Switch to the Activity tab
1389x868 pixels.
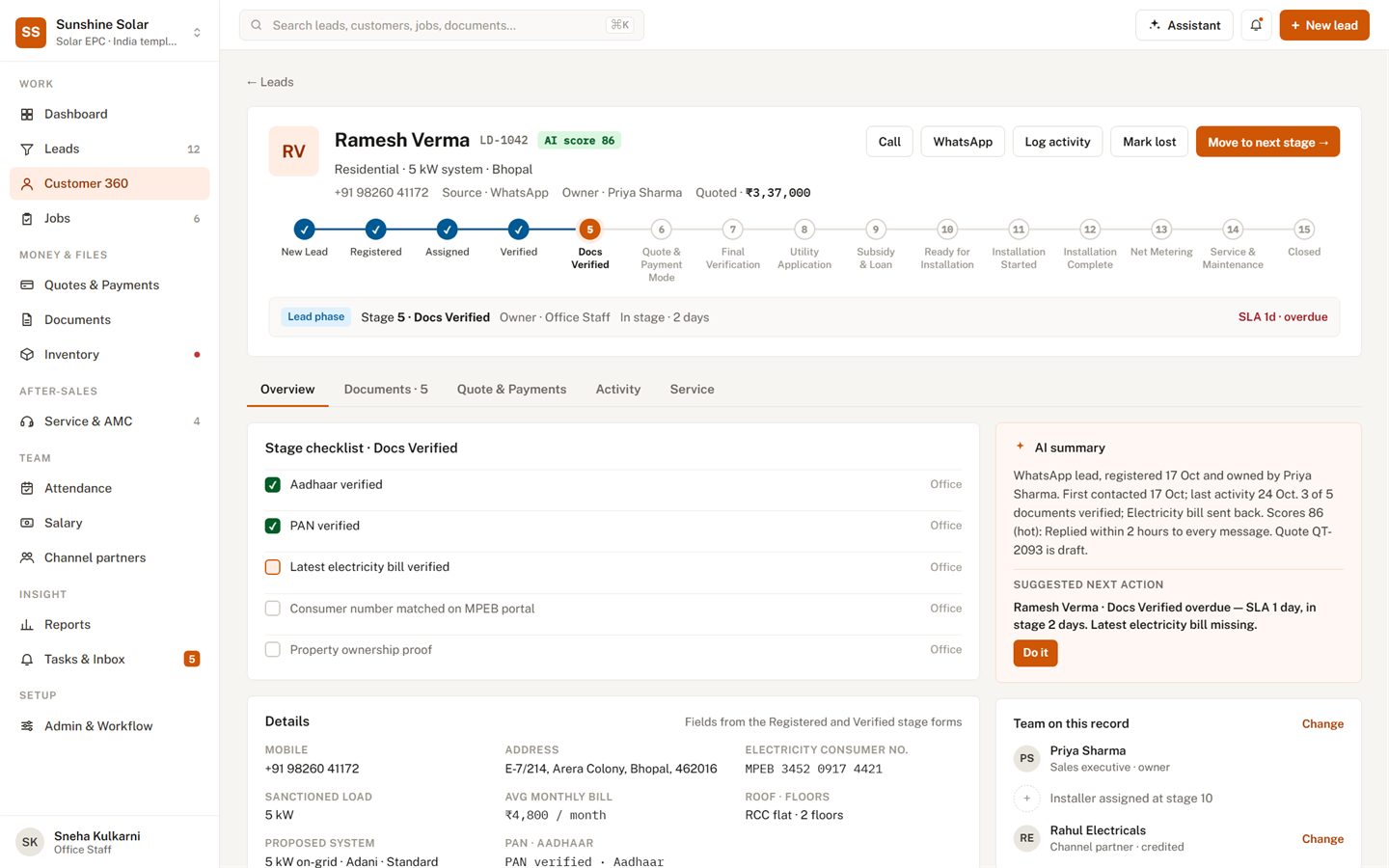[618, 390]
